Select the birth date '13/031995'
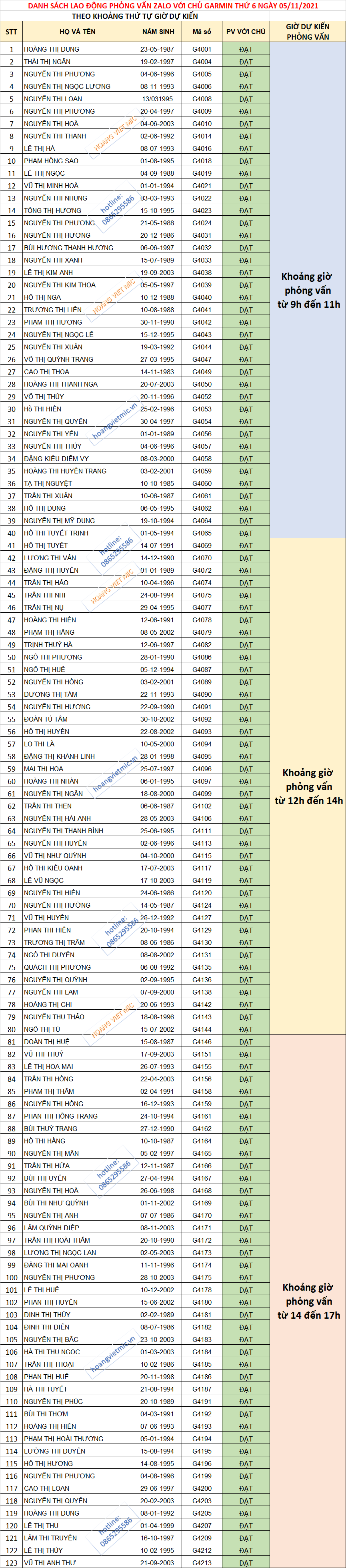Screen dimensions: 346x1568 pyautogui.click(x=158, y=98)
